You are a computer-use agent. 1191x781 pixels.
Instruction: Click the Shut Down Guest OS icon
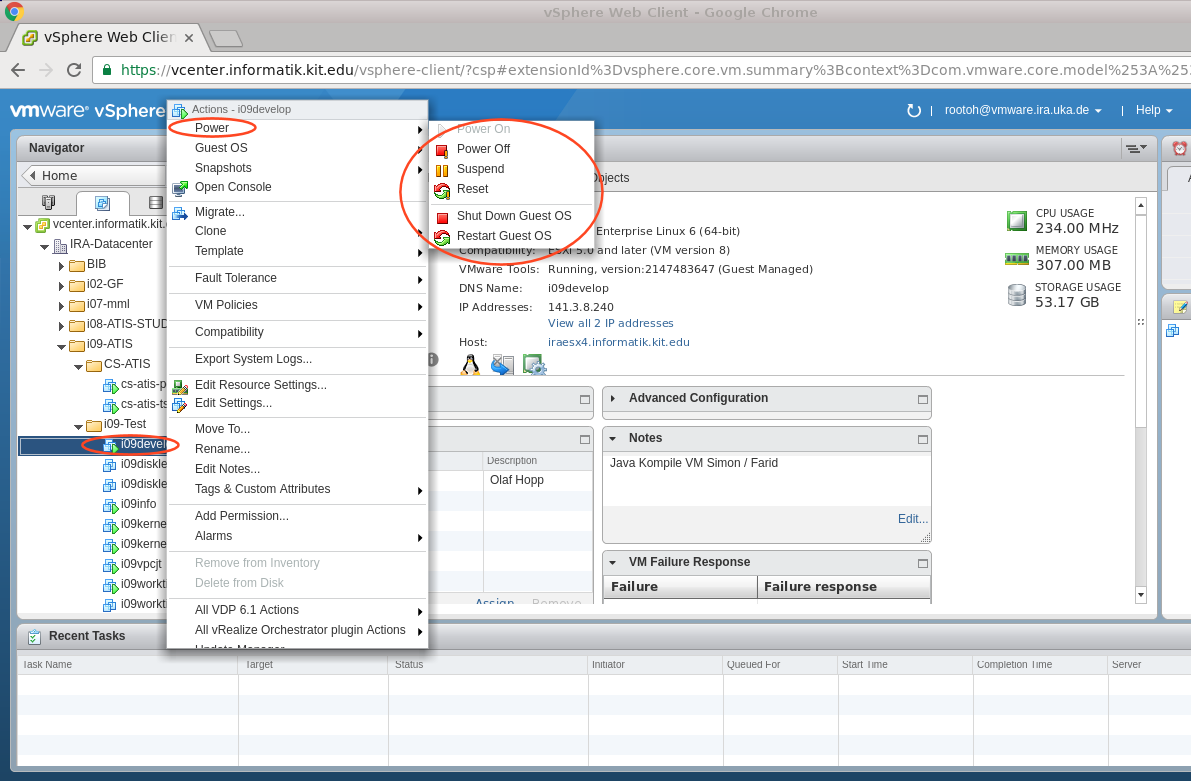coord(442,217)
